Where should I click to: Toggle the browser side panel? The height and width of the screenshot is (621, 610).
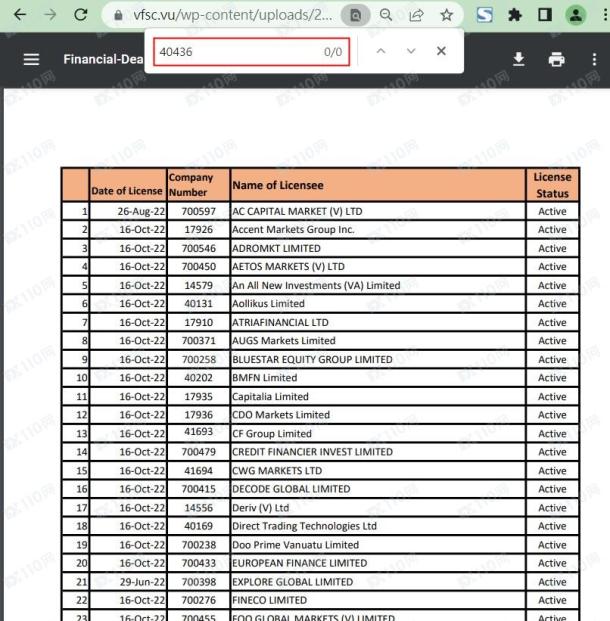(x=545, y=15)
